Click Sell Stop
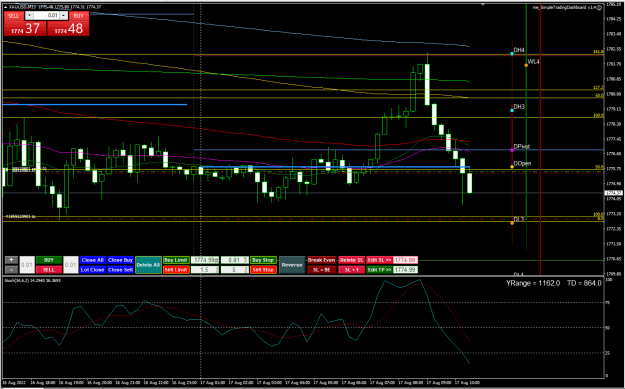625x389 pixels. point(263,270)
